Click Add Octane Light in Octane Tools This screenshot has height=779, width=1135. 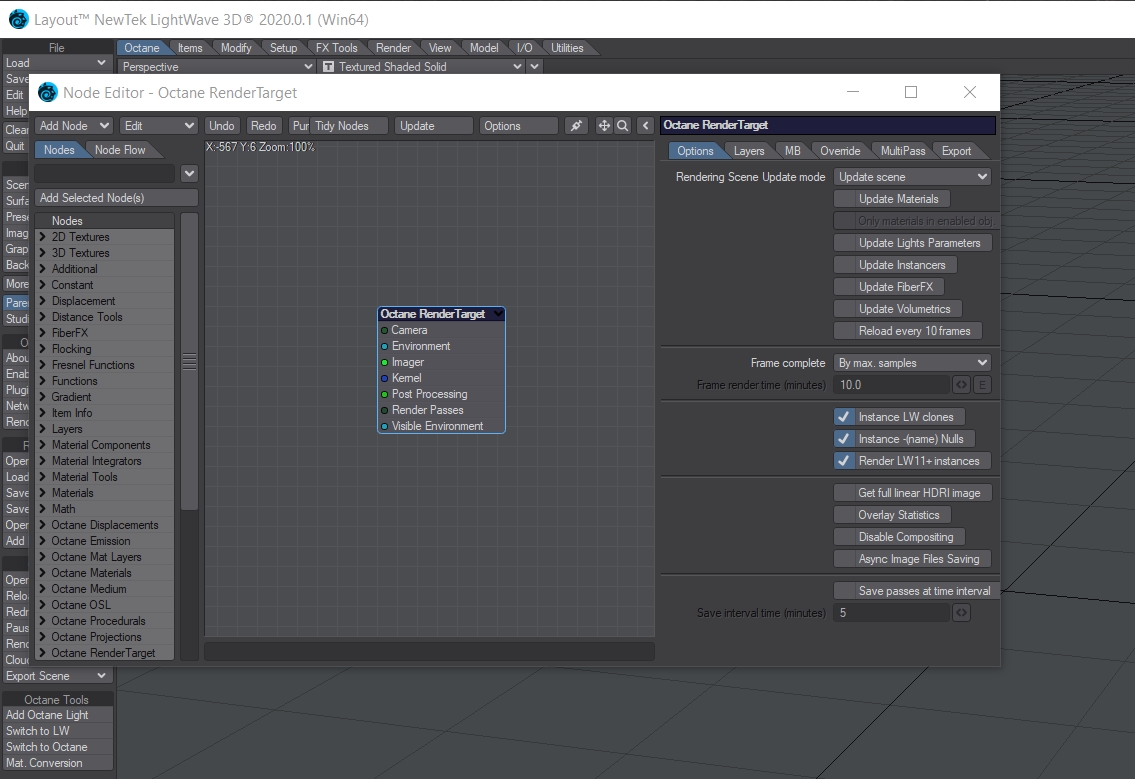point(57,715)
